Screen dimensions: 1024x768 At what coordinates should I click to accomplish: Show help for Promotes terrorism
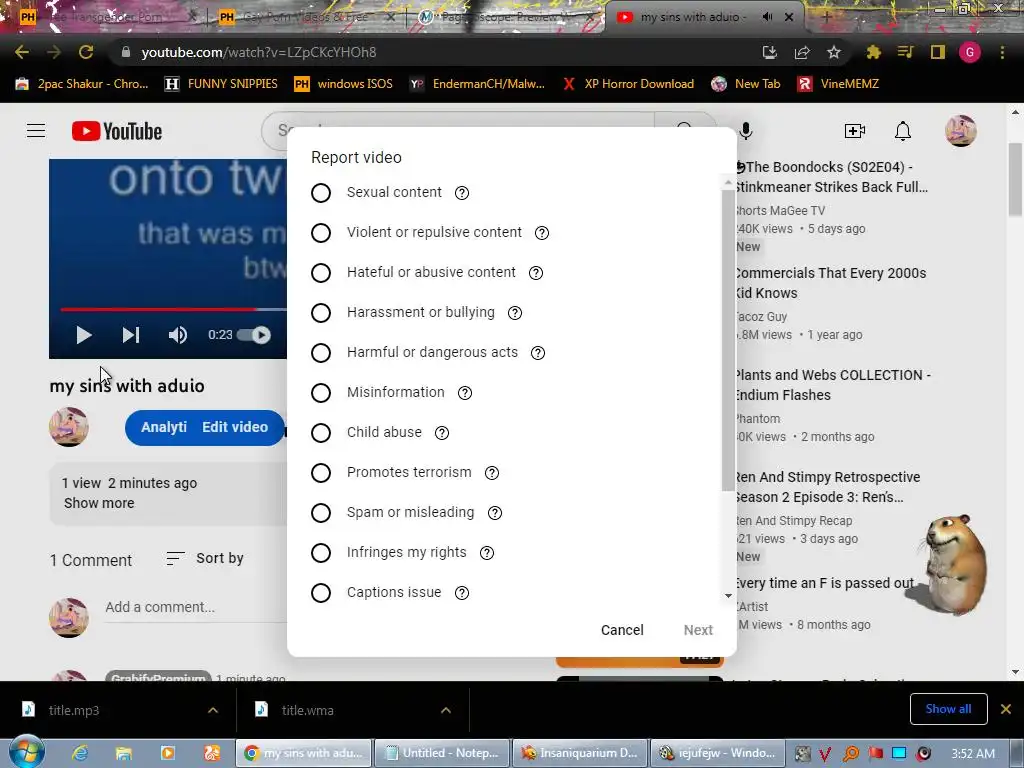492,473
